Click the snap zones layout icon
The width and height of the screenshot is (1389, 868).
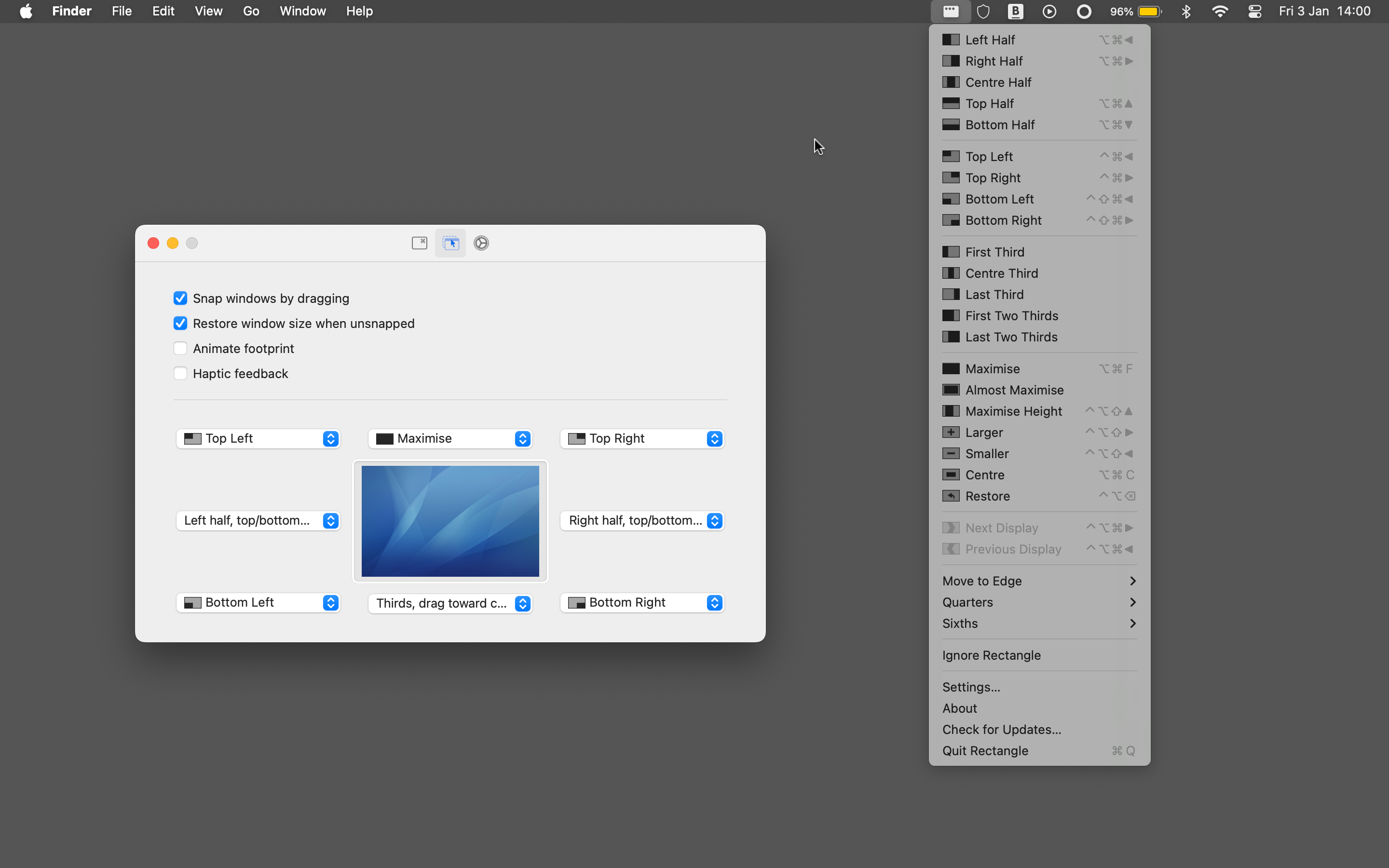coord(450,243)
